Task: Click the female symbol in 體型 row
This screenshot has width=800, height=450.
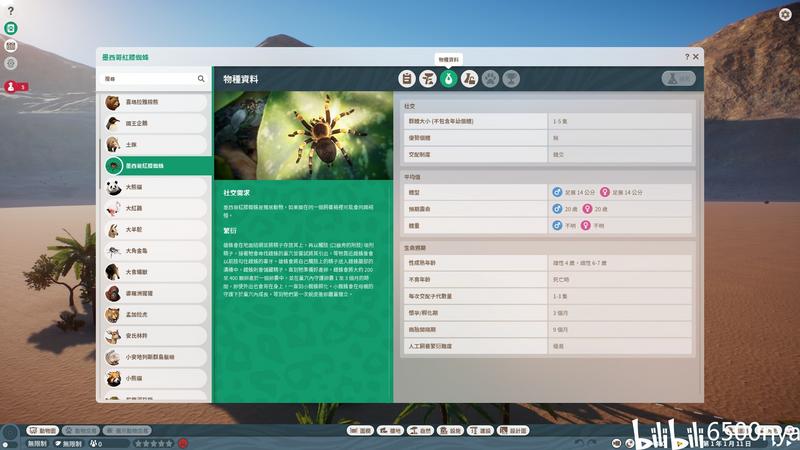Action: [605, 192]
